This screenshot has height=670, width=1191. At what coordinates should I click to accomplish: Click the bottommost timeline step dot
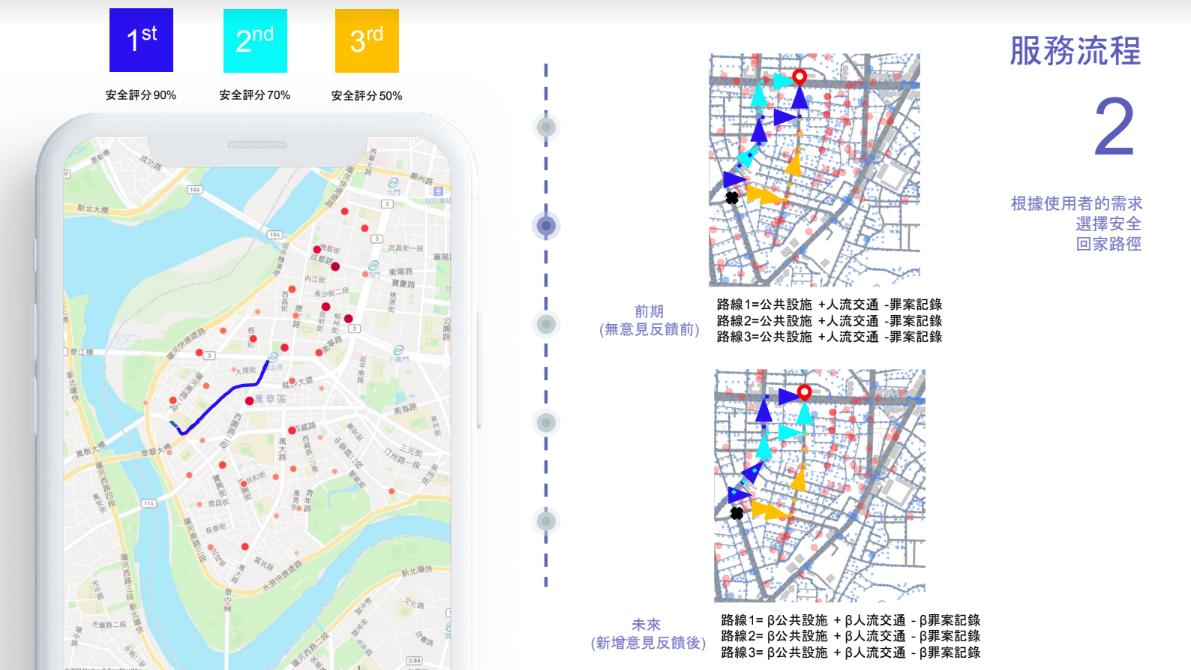pyautogui.click(x=546, y=521)
